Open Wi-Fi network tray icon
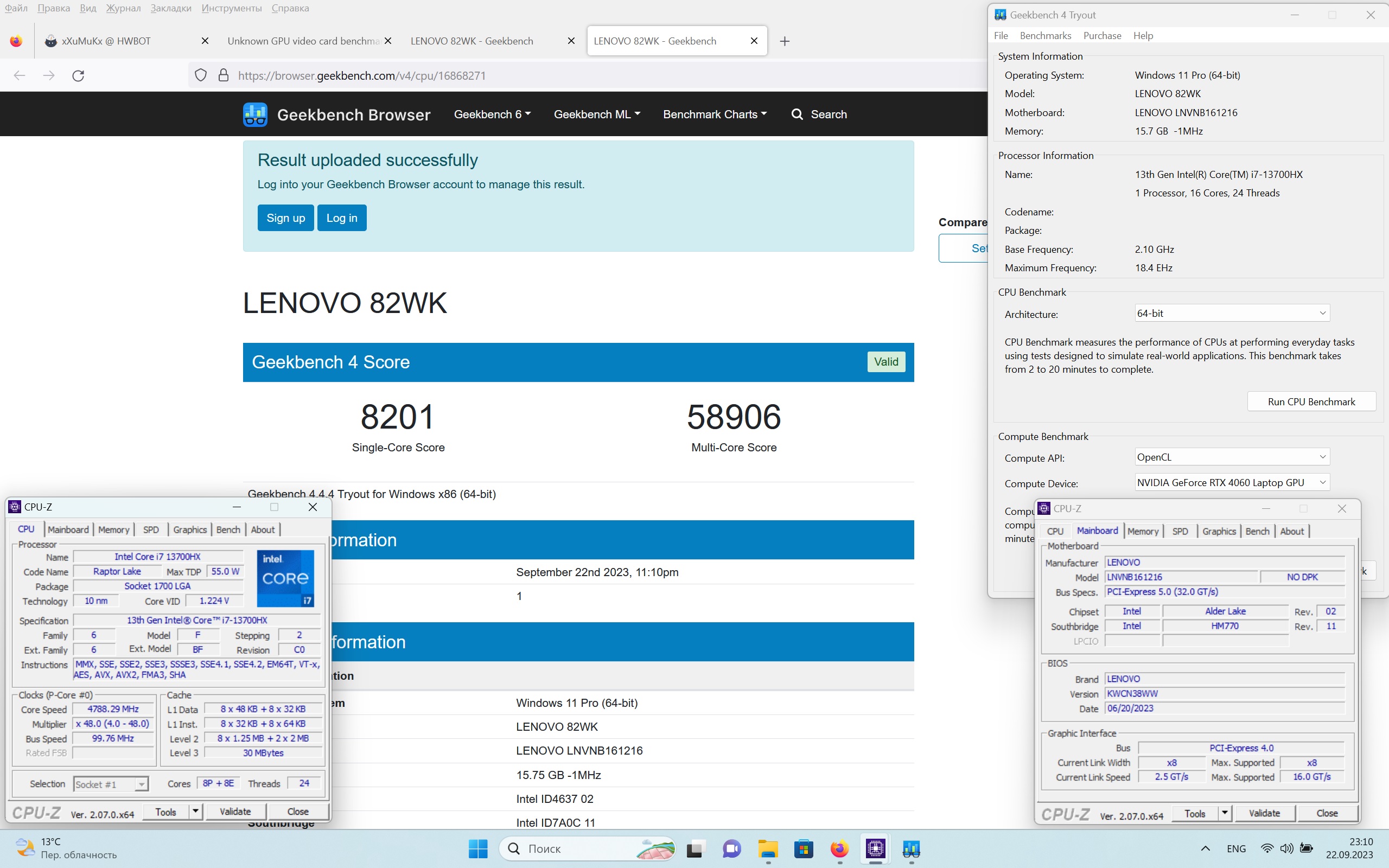The width and height of the screenshot is (1389, 868). (x=1267, y=848)
